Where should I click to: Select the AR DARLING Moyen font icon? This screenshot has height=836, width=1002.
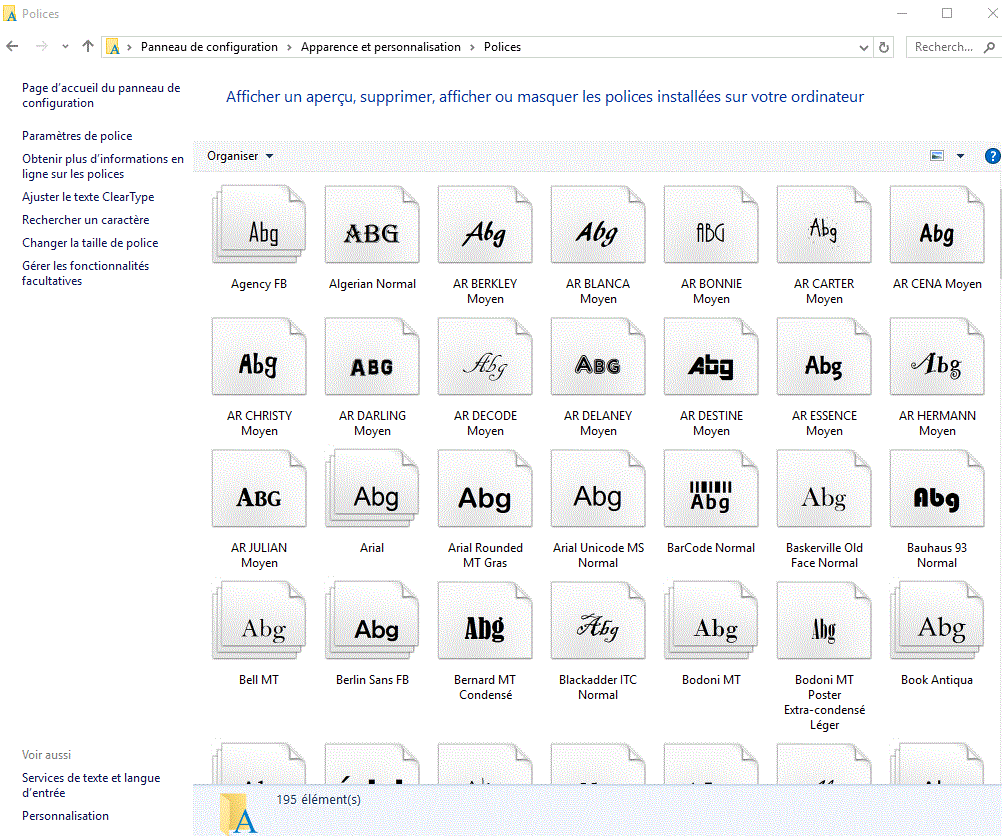pos(372,356)
